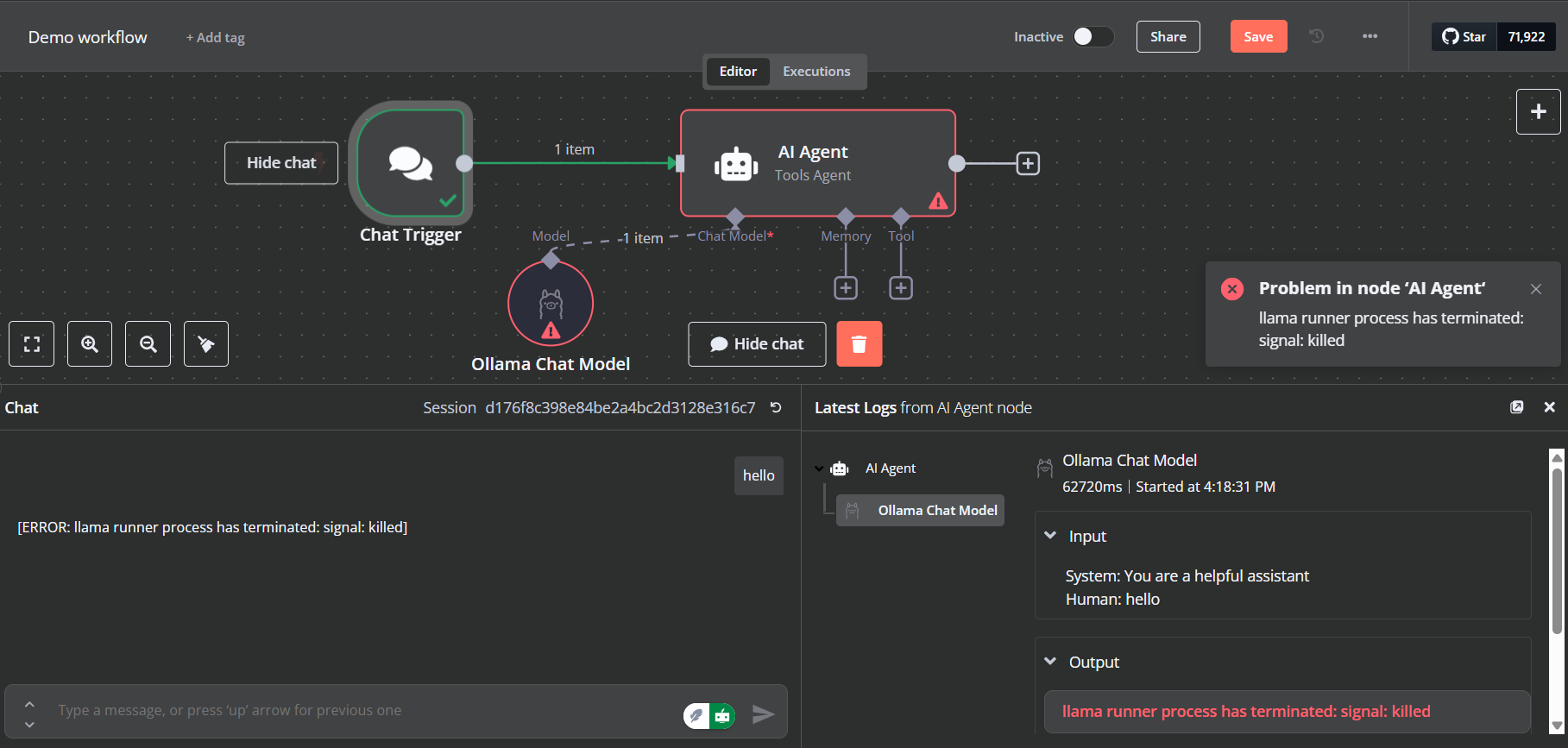The width and height of the screenshot is (1568, 748).
Task: Close the Latest Logs panel
Action: click(1549, 407)
